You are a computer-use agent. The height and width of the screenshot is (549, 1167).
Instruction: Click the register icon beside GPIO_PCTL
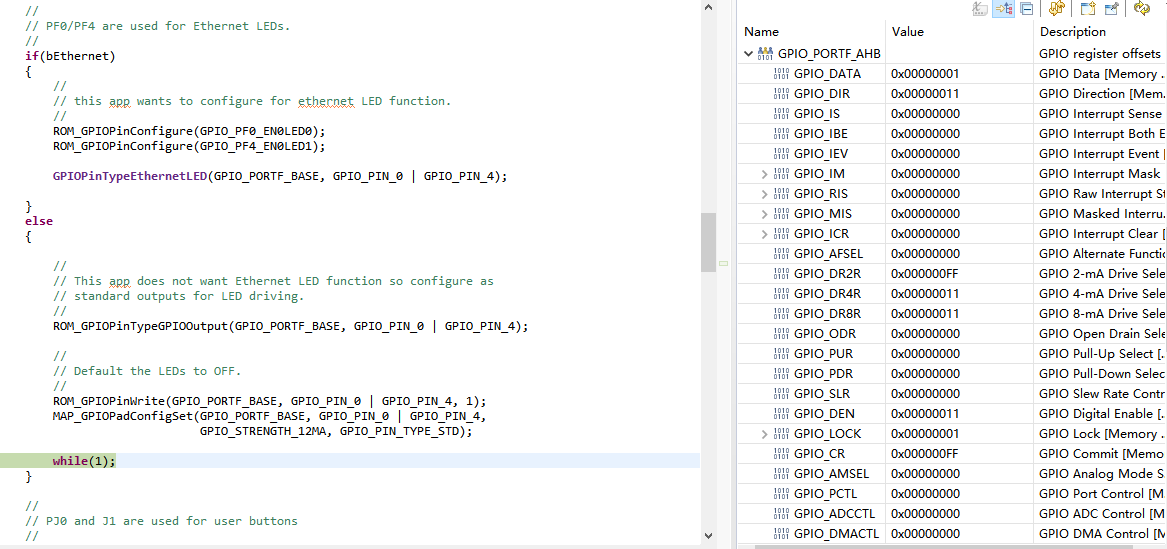tap(781, 493)
